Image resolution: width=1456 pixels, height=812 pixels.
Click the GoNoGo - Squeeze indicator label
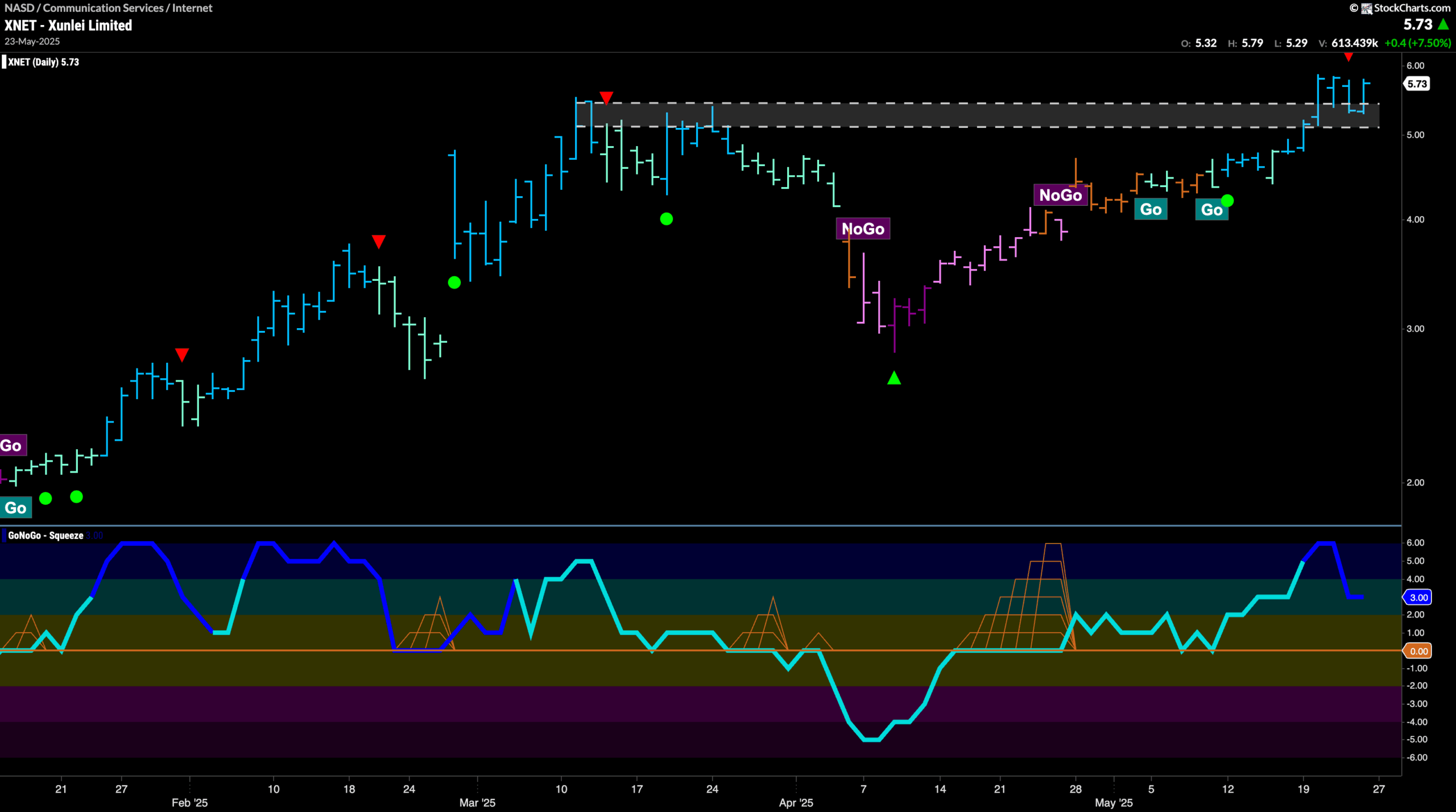pyautogui.click(x=45, y=536)
